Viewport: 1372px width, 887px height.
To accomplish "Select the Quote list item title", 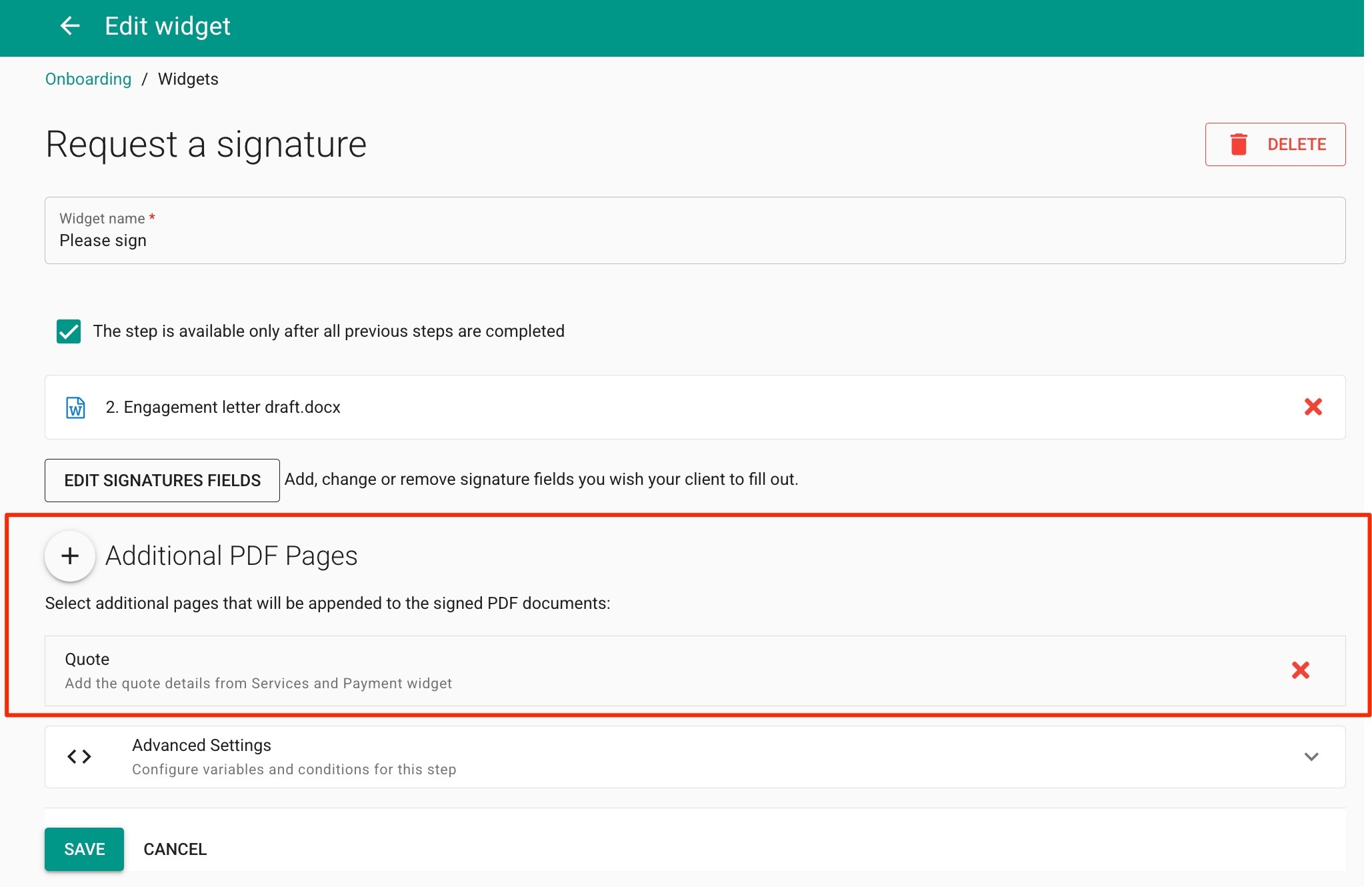I will point(87,659).
